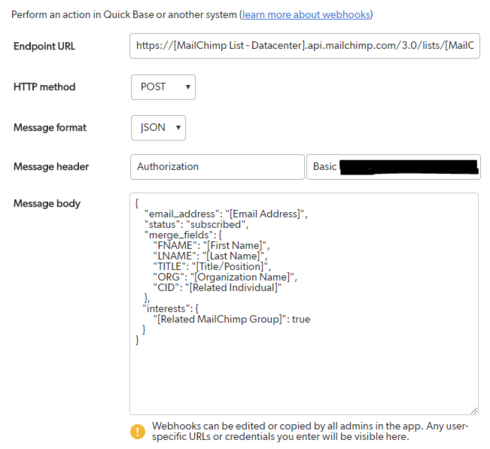The height and width of the screenshot is (449, 490).
Task: Click the "LNAME": "[Last Name]" line
Action: [x=210, y=256]
